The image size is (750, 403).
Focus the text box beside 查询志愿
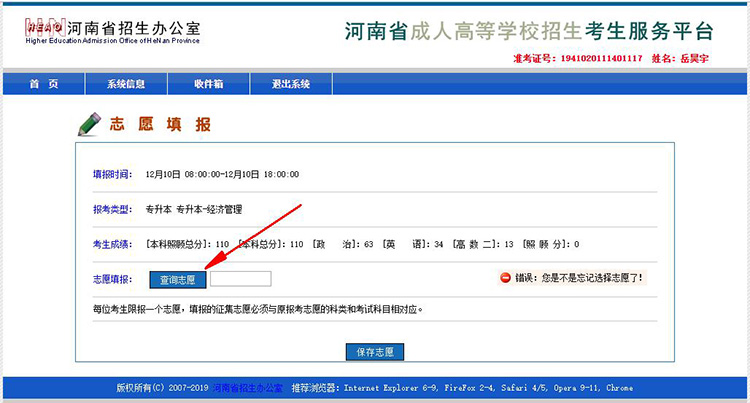pyautogui.click(x=240, y=279)
